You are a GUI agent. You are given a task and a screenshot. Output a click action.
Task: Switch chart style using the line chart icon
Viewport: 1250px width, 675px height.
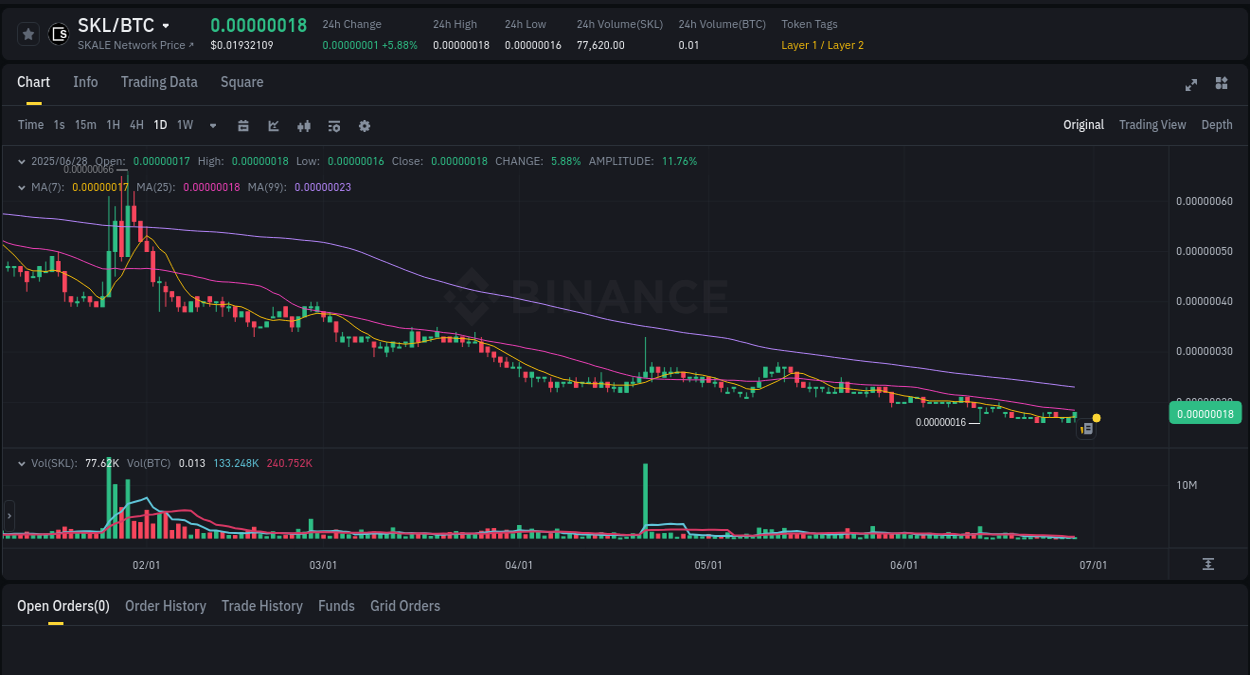(272, 125)
